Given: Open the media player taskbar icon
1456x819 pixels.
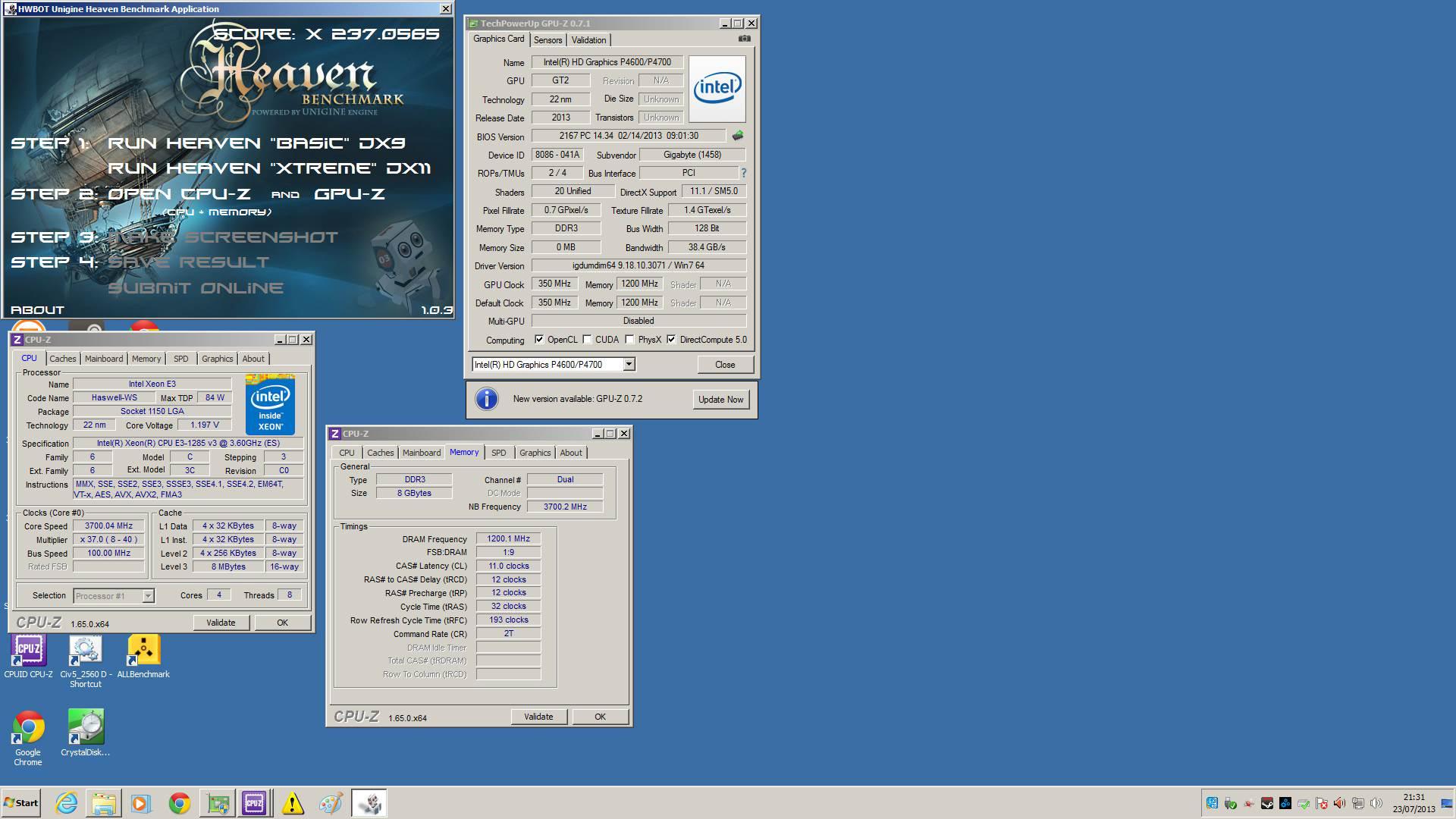Looking at the screenshot, I should coord(141,803).
